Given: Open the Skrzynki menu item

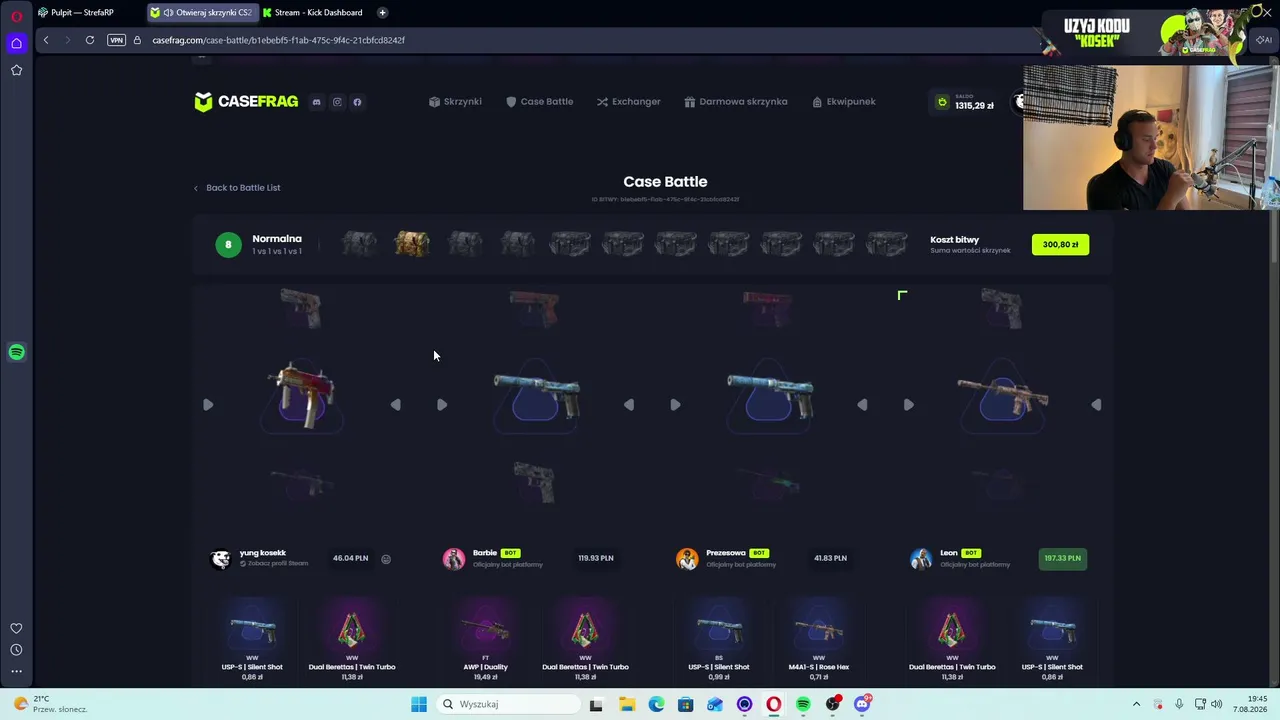Looking at the screenshot, I should 455,101.
